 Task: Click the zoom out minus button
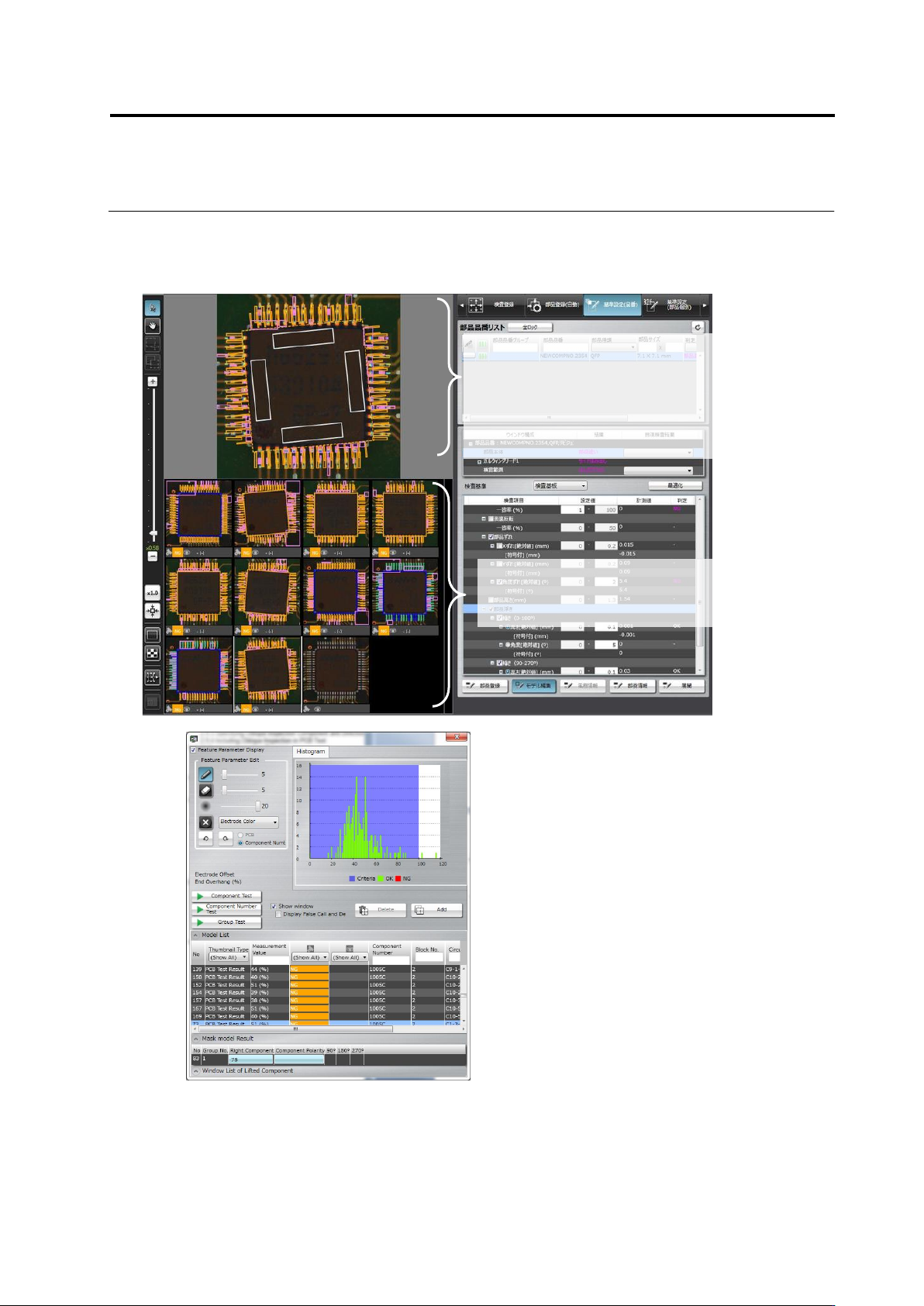(x=153, y=557)
